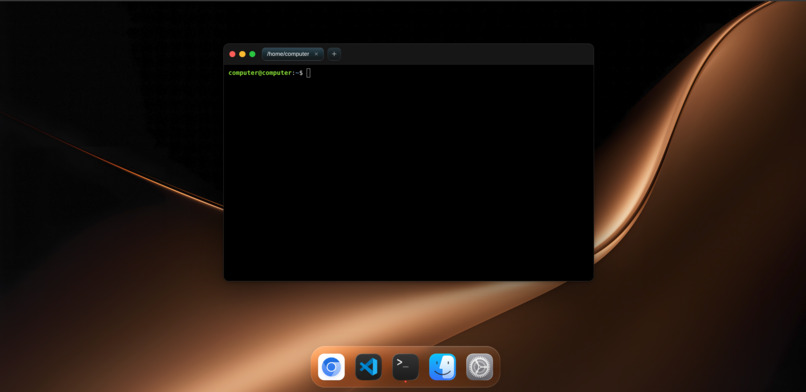806x392 pixels.
Task: Minimize the terminal window using yellow button
Action: [242, 54]
